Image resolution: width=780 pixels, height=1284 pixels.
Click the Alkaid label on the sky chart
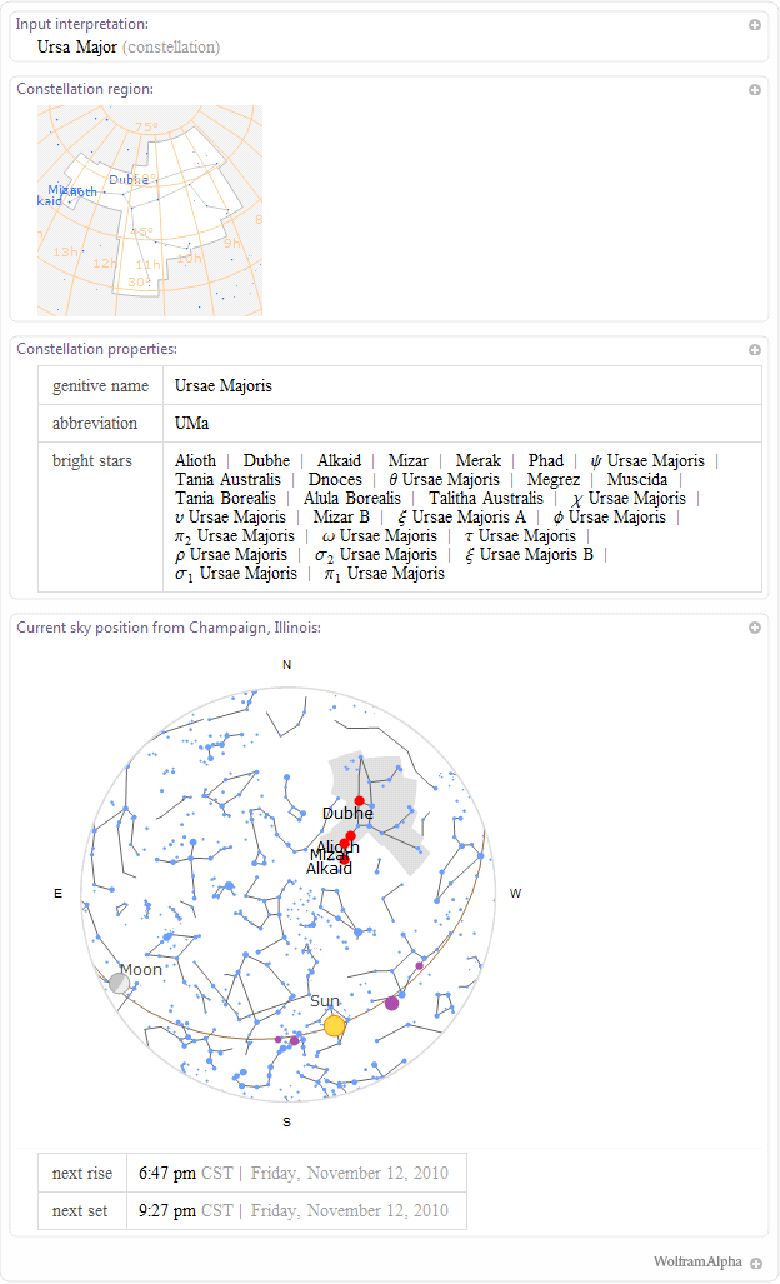click(x=329, y=869)
